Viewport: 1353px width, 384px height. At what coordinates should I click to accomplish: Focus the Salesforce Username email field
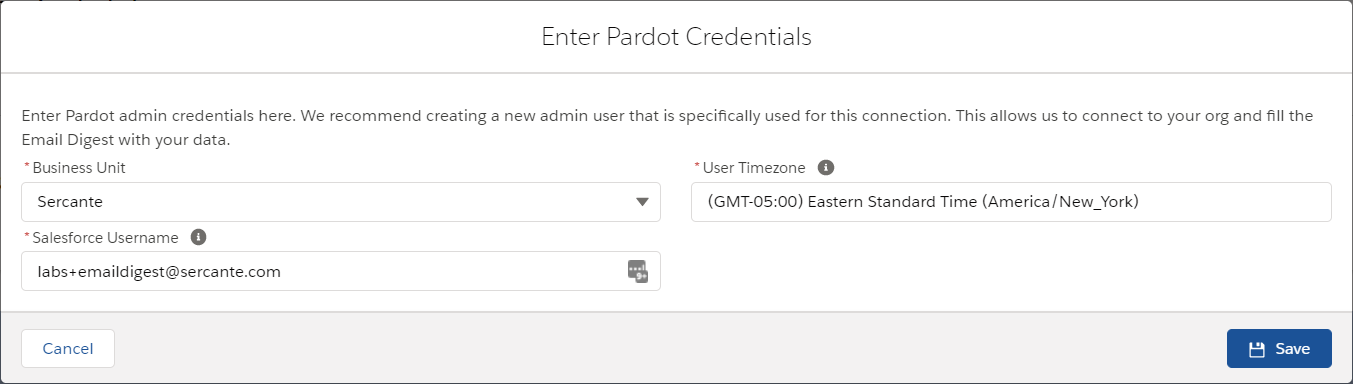[340, 271]
